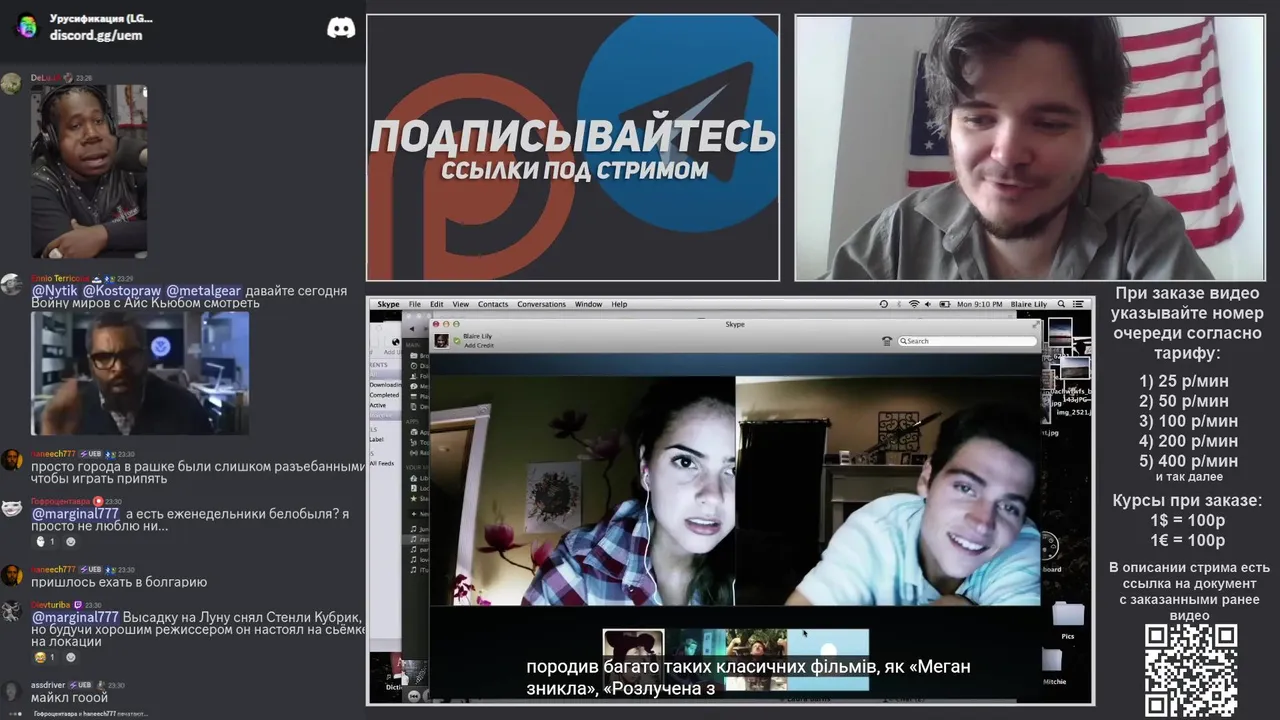Click the discord.gg/uem invite text

pos(96,35)
